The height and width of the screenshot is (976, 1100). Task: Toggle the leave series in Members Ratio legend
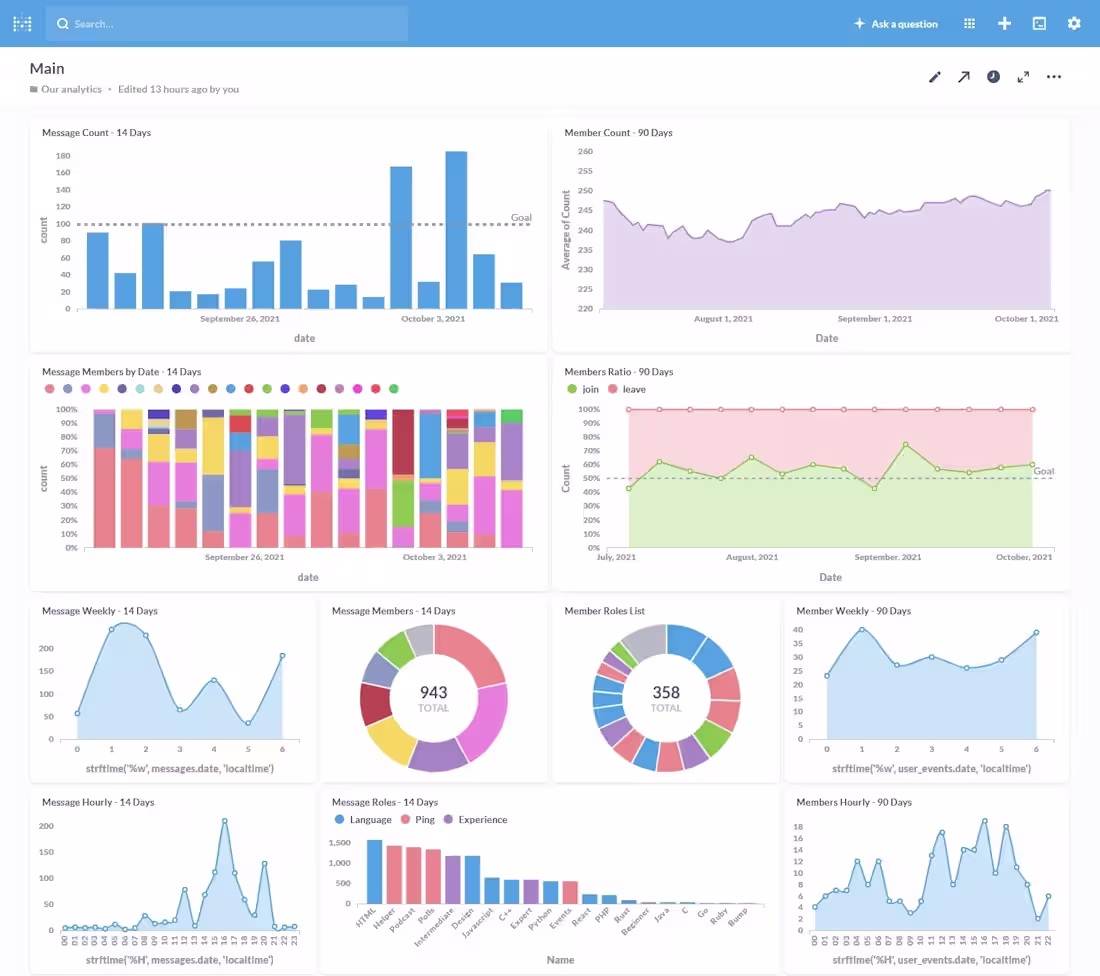click(x=626, y=389)
